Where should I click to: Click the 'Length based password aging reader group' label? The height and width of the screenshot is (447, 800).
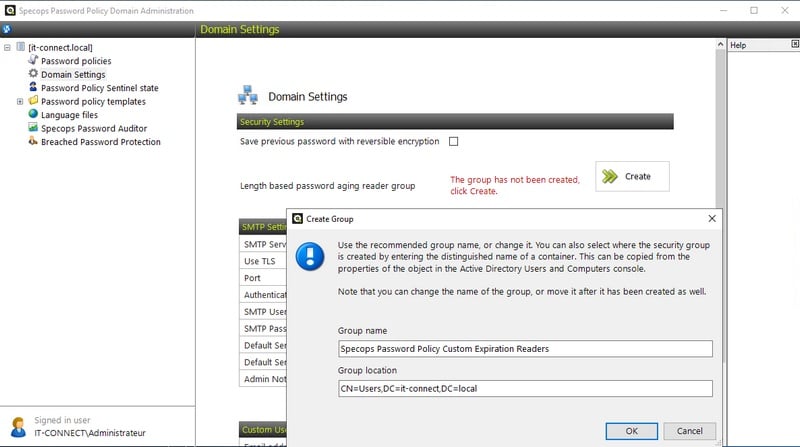(328, 186)
